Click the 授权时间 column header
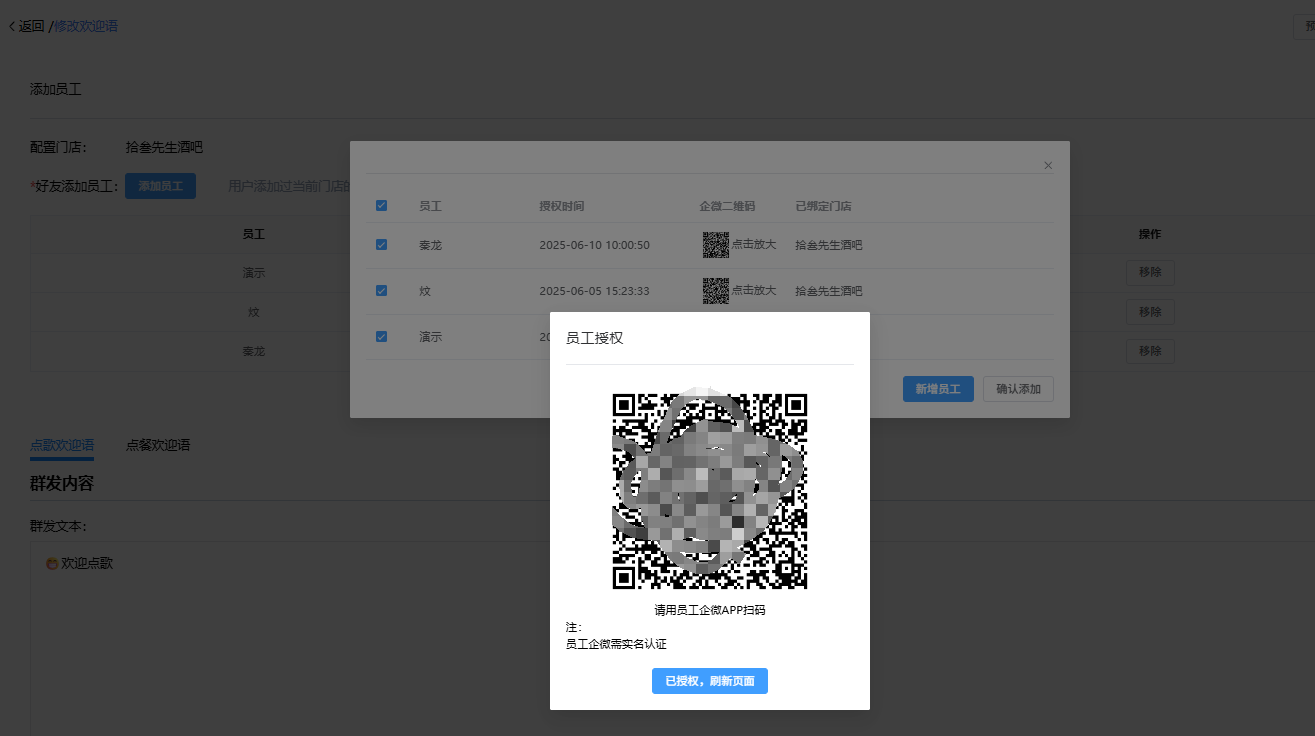The width and height of the screenshot is (1315, 736). coord(561,206)
